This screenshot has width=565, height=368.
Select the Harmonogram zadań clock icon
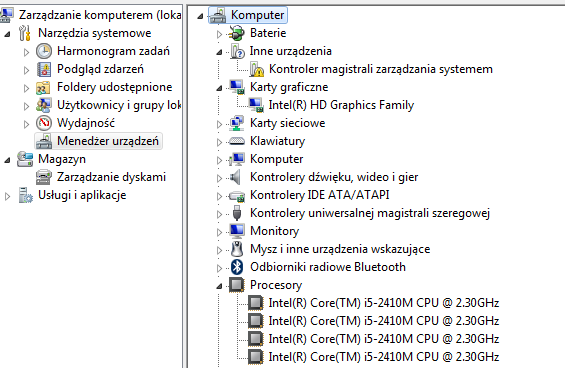tap(44, 51)
